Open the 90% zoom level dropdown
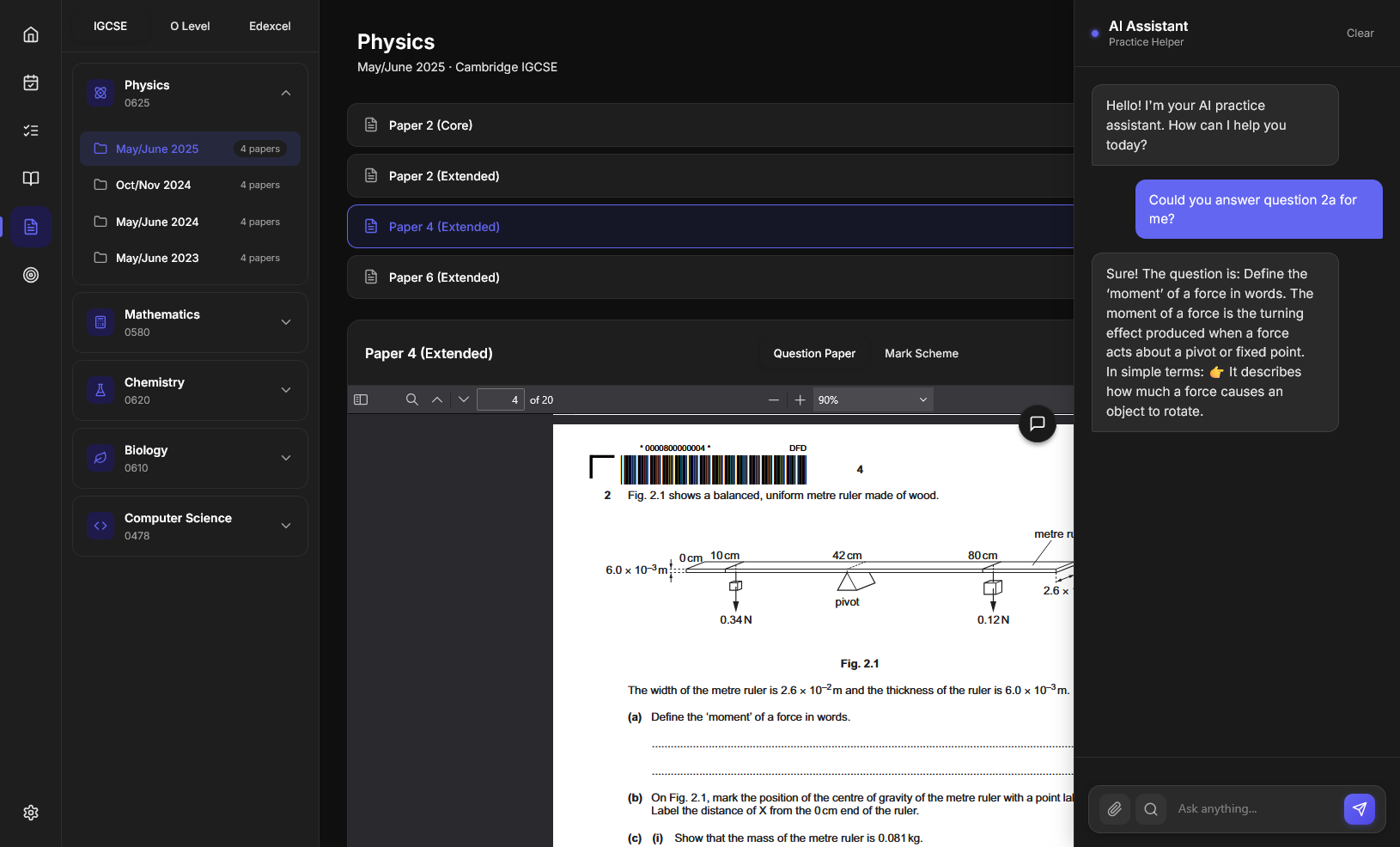This screenshot has height=847, width=1400. (x=873, y=399)
